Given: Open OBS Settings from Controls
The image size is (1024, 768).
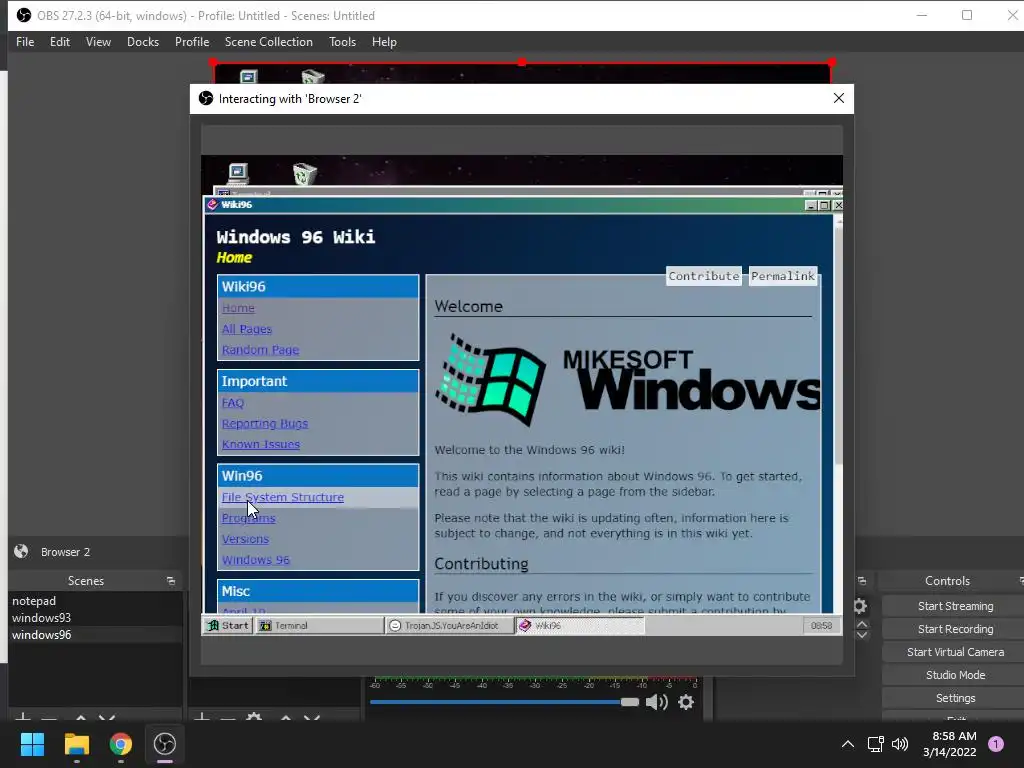Looking at the screenshot, I should pos(955,697).
